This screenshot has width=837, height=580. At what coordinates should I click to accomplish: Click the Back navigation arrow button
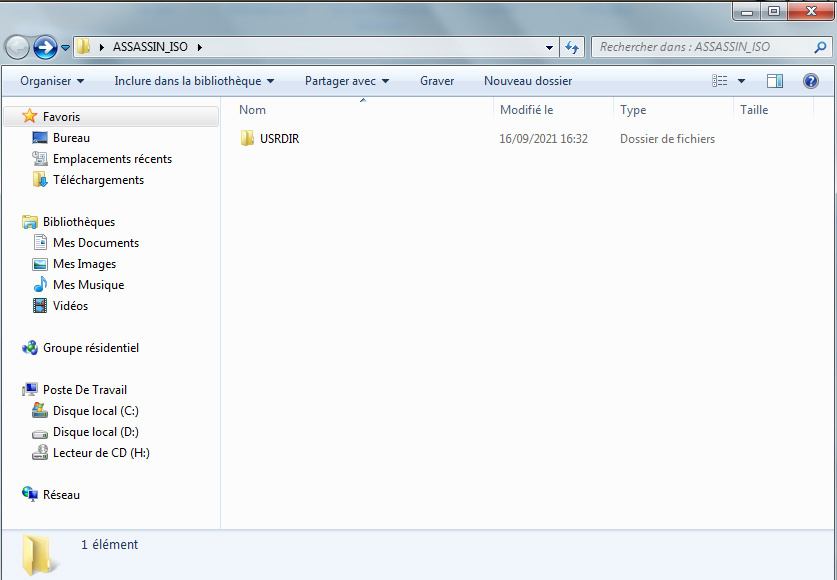(x=18, y=47)
